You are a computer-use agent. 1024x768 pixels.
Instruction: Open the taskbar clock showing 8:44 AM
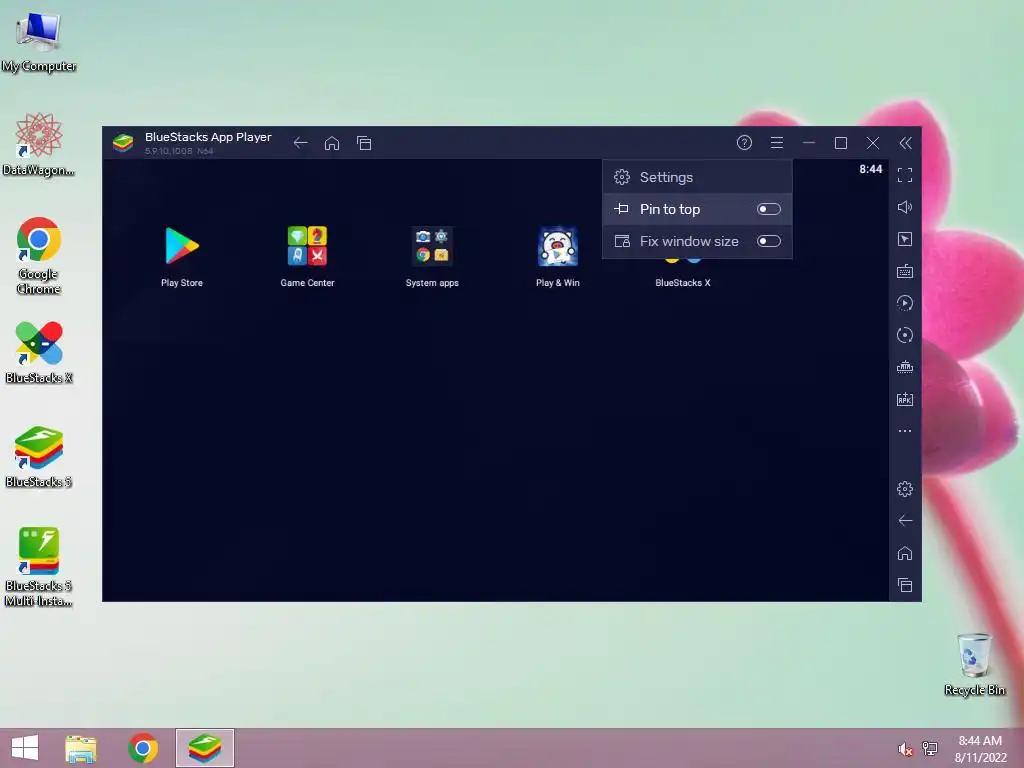(x=980, y=749)
